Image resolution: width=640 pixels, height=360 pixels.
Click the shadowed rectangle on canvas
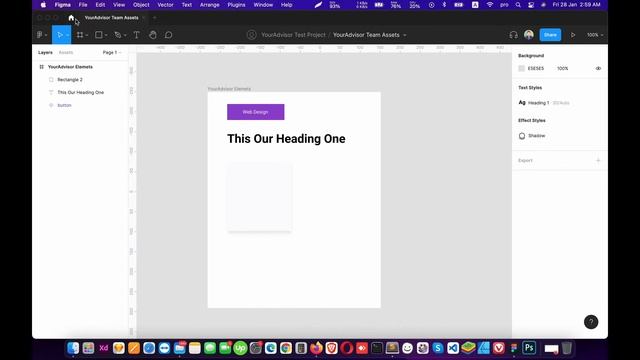point(260,197)
